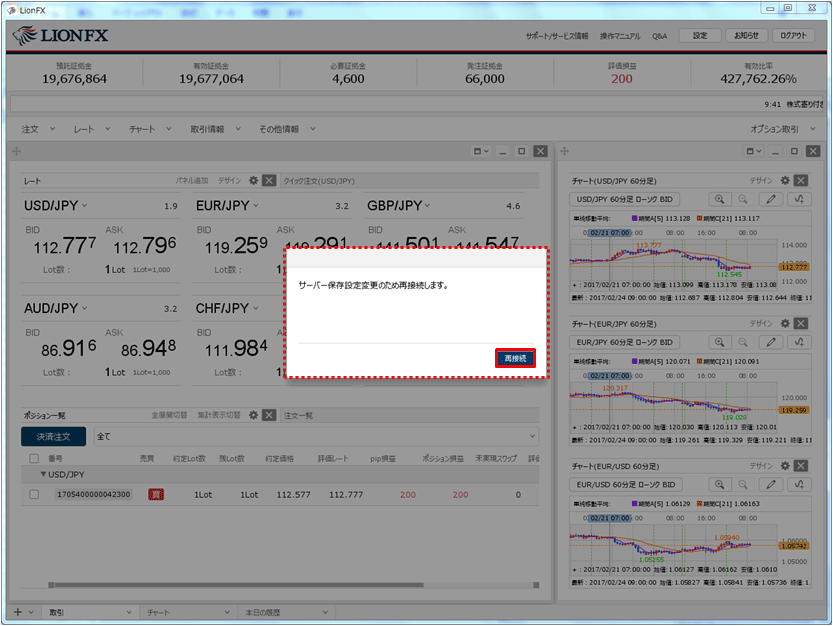Zoom in on EUR/USD chart

click(x=719, y=485)
